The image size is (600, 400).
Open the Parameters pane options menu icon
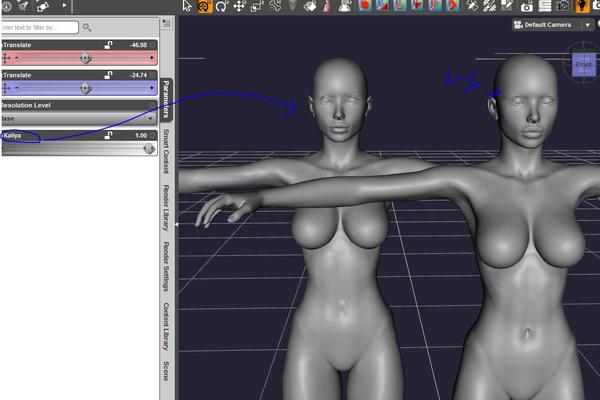coord(166,23)
